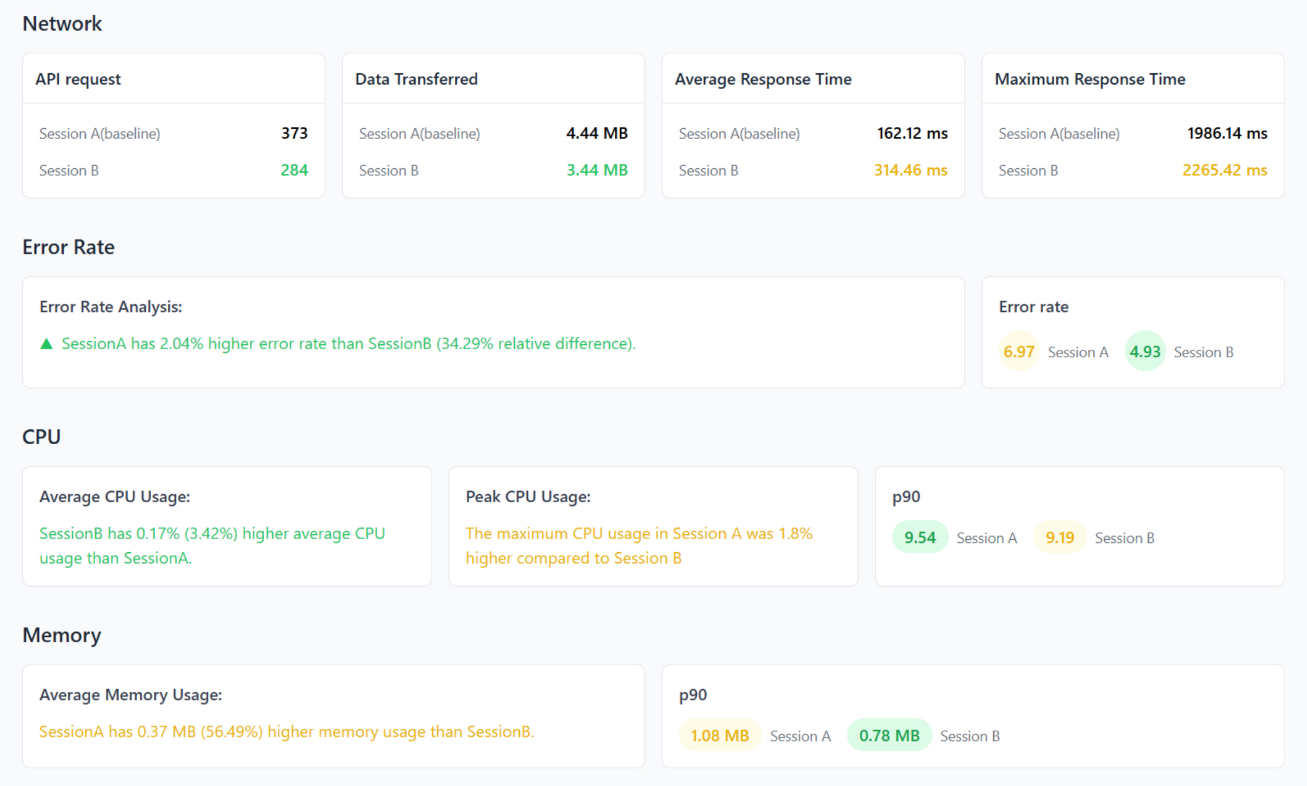The width and height of the screenshot is (1307, 786).
Task: Click the 4.93 Session B error badge
Action: [1145, 352]
